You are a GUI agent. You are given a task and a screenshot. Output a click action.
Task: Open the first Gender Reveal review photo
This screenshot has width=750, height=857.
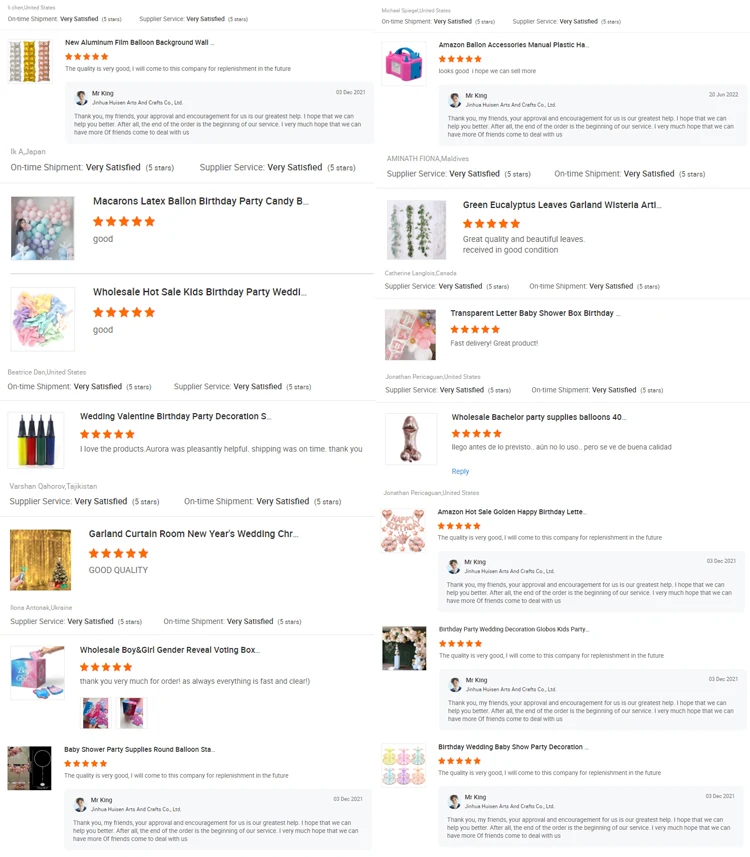[x=96, y=713]
